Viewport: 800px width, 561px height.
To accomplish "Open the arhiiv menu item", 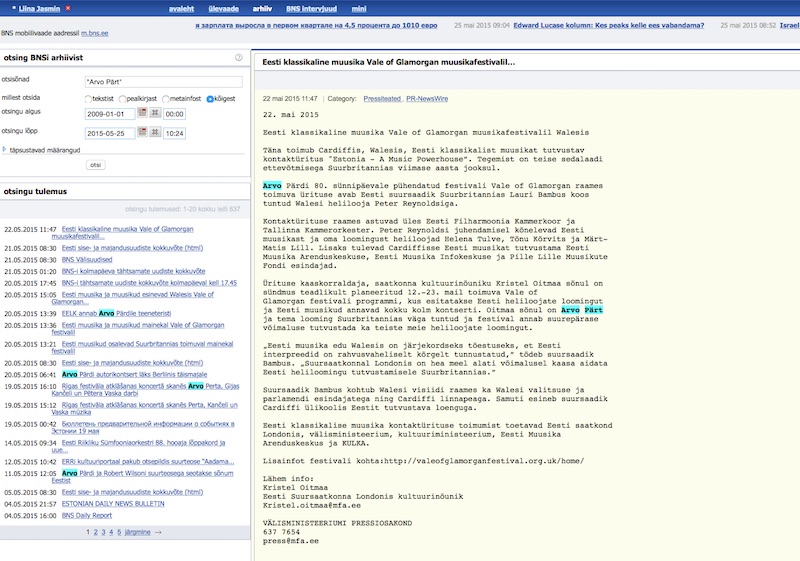I will pos(262,9).
